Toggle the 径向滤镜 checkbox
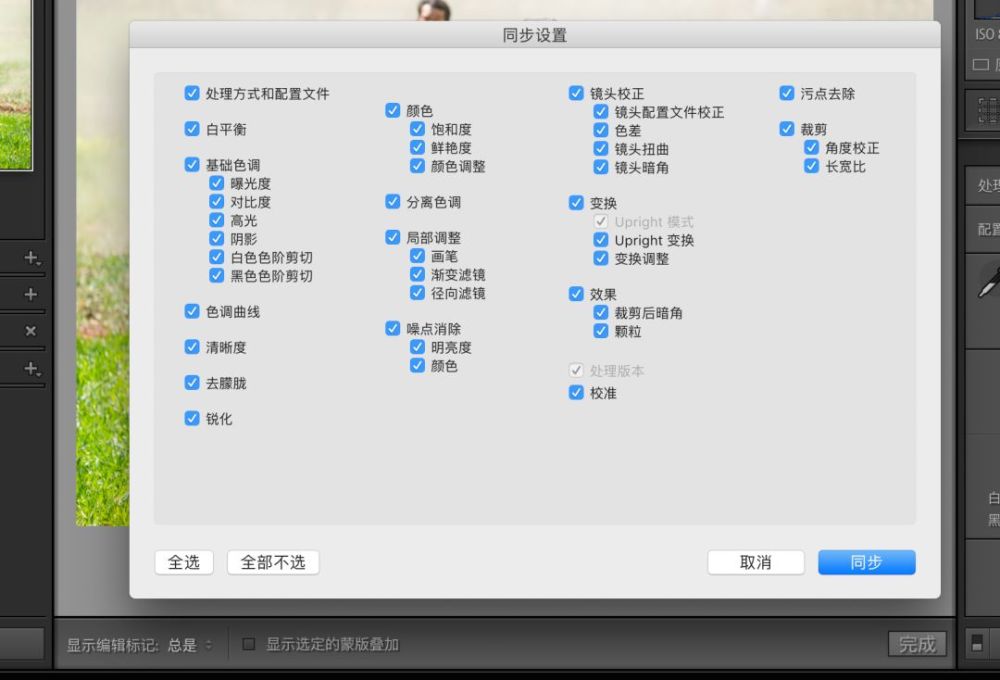 [418, 293]
